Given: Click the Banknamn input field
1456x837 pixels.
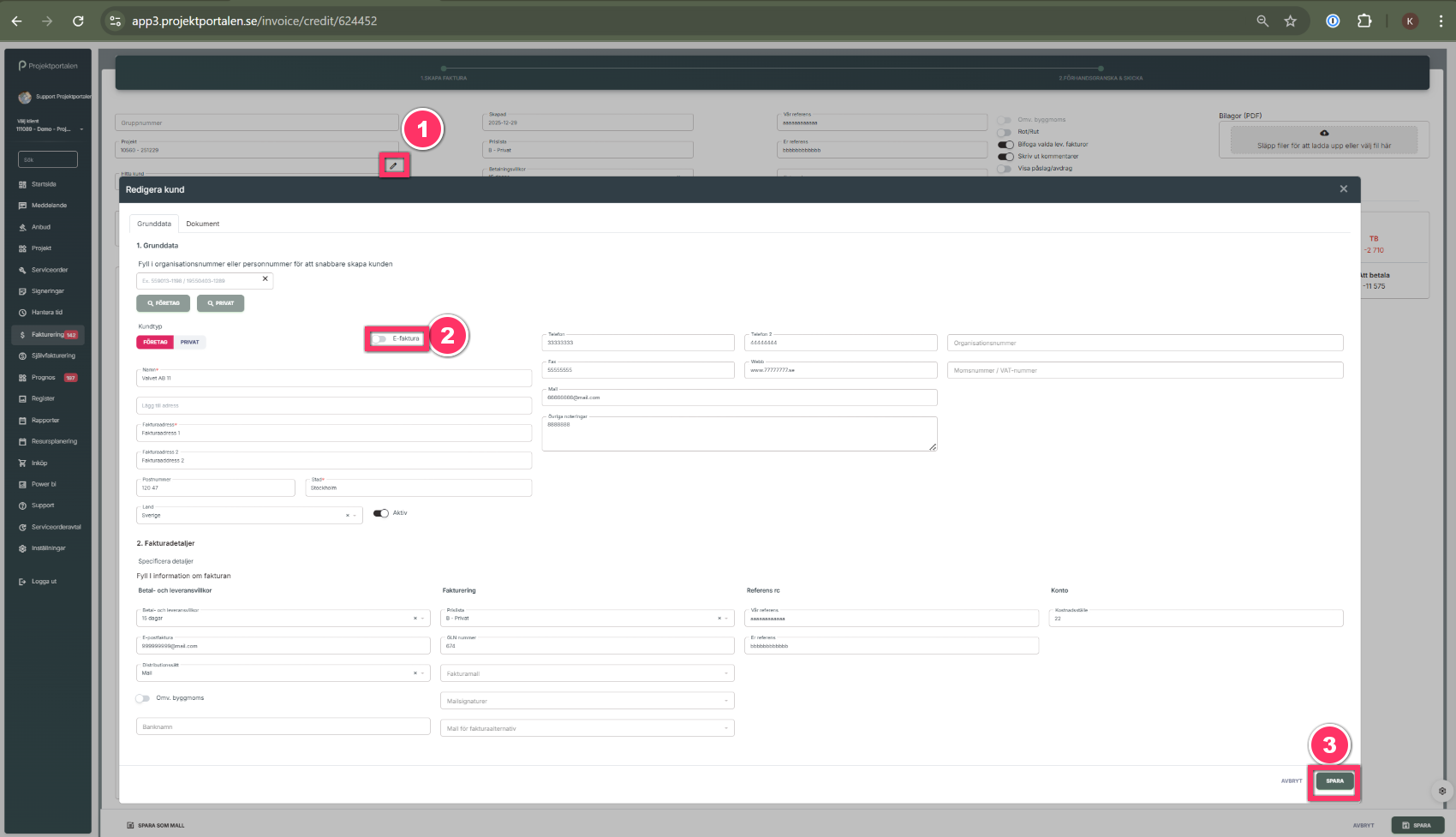Looking at the screenshot, I should (283, 726).
